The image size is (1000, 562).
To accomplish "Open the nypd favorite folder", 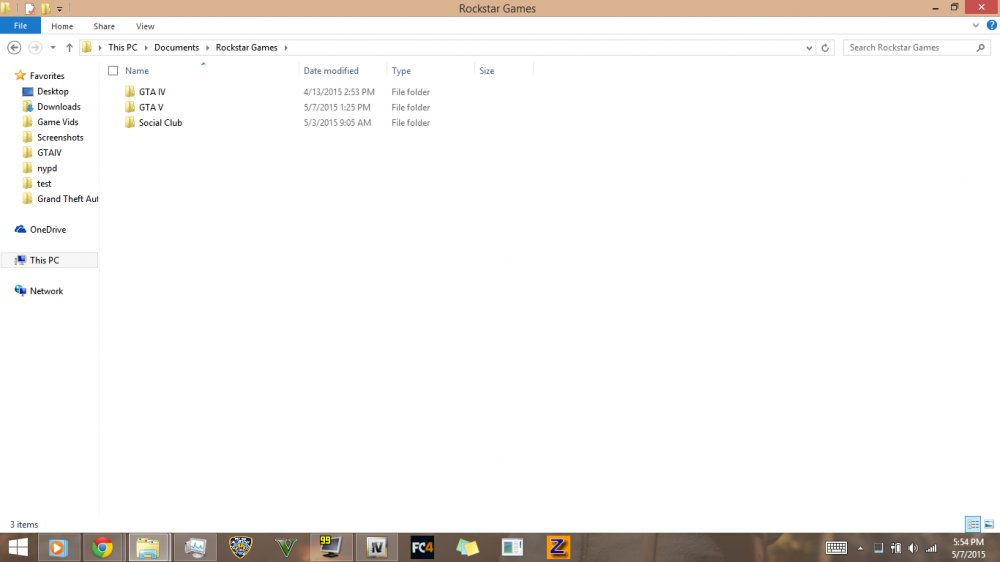I will [x=47, y=168].
